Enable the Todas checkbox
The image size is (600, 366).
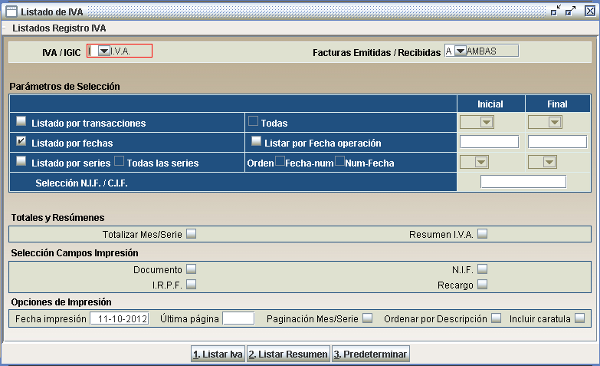pyautogui.click(x=253, y=121)
